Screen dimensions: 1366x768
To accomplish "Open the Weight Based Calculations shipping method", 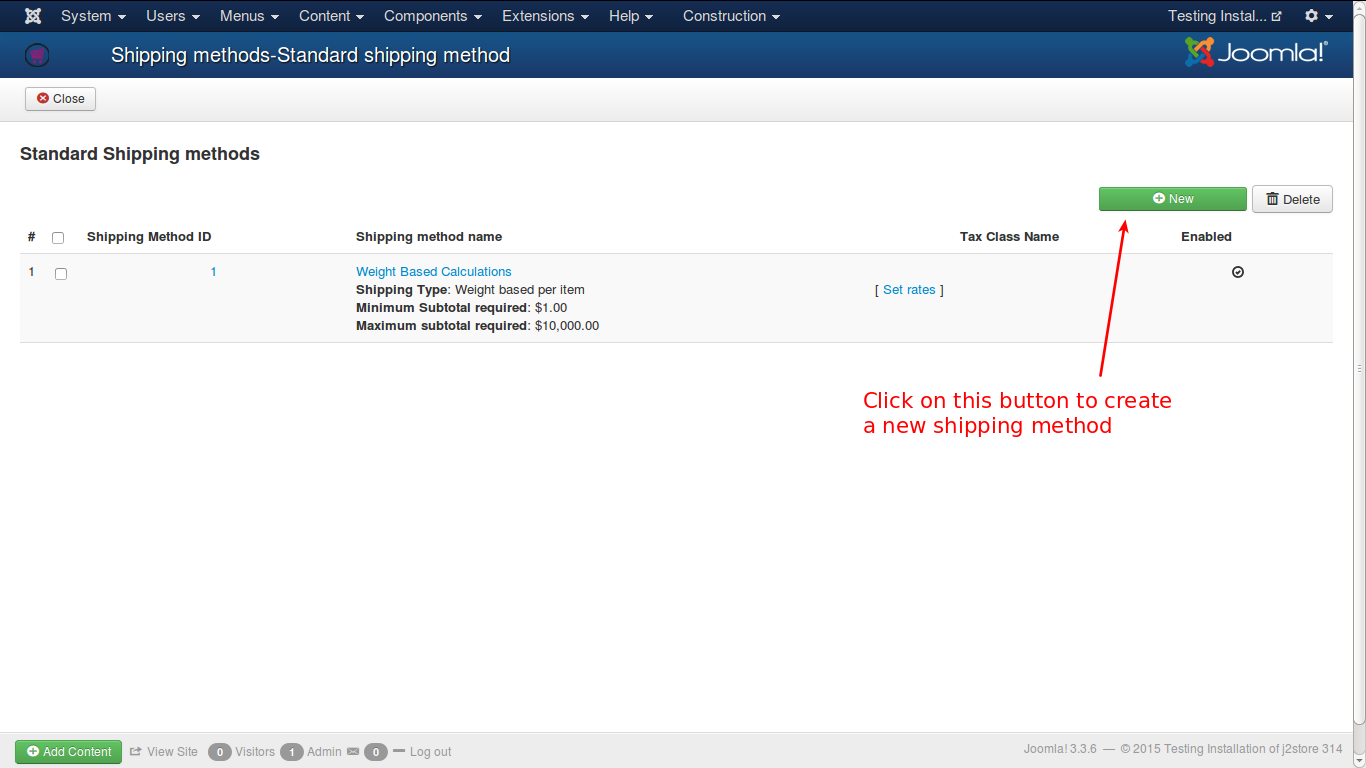I will point(433,272).
